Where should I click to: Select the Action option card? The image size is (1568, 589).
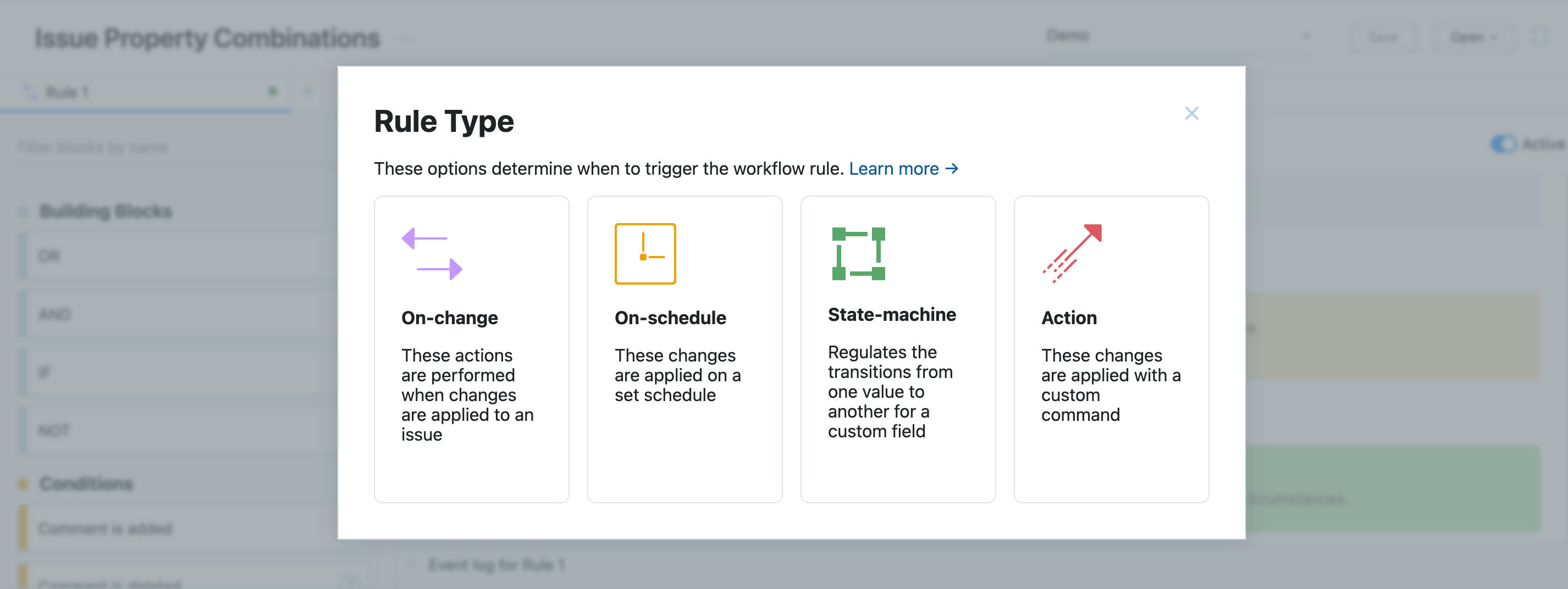pos(1112,349)
